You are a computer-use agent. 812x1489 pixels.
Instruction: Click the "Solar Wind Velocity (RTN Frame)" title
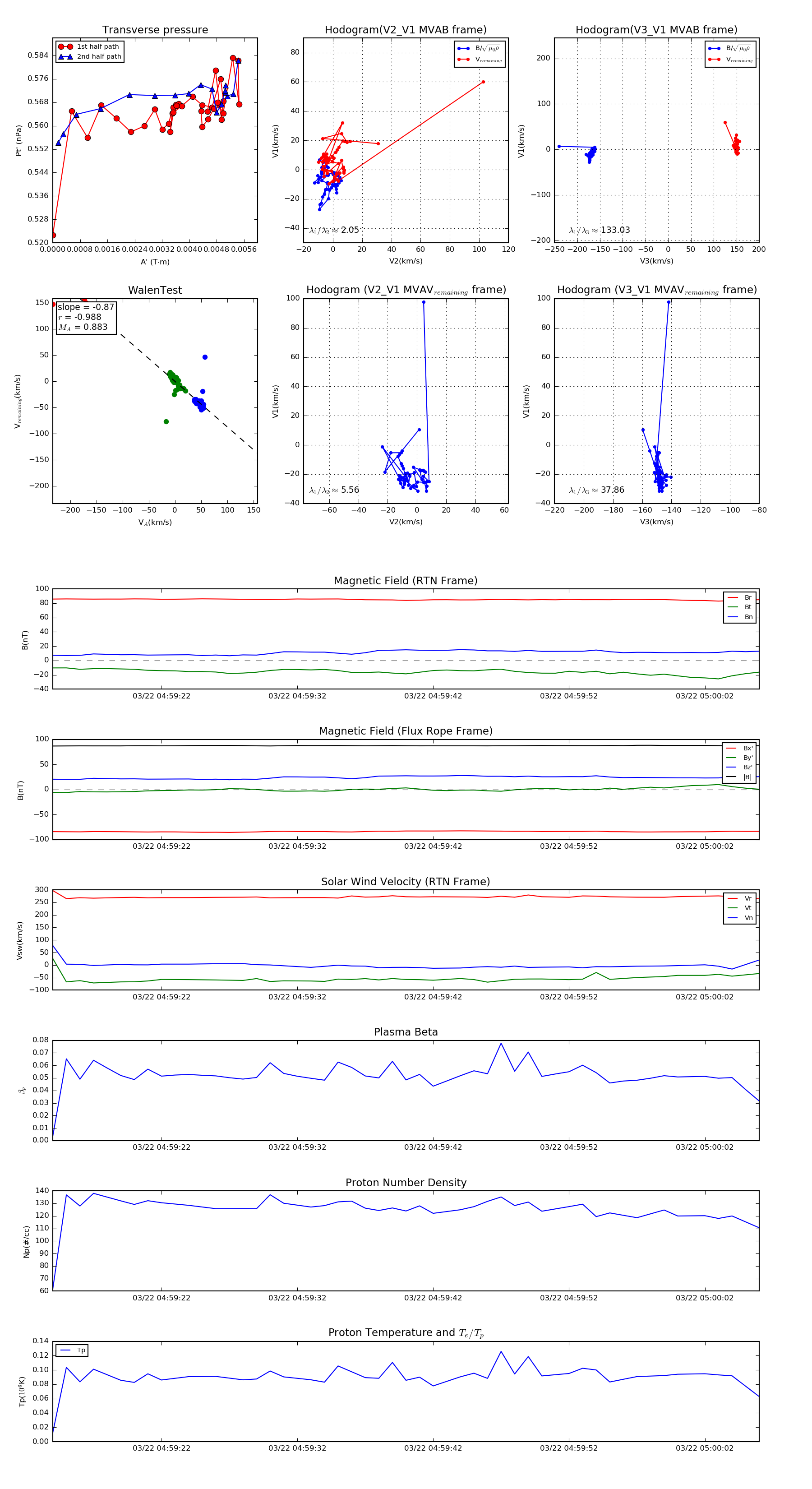[406, 882]
